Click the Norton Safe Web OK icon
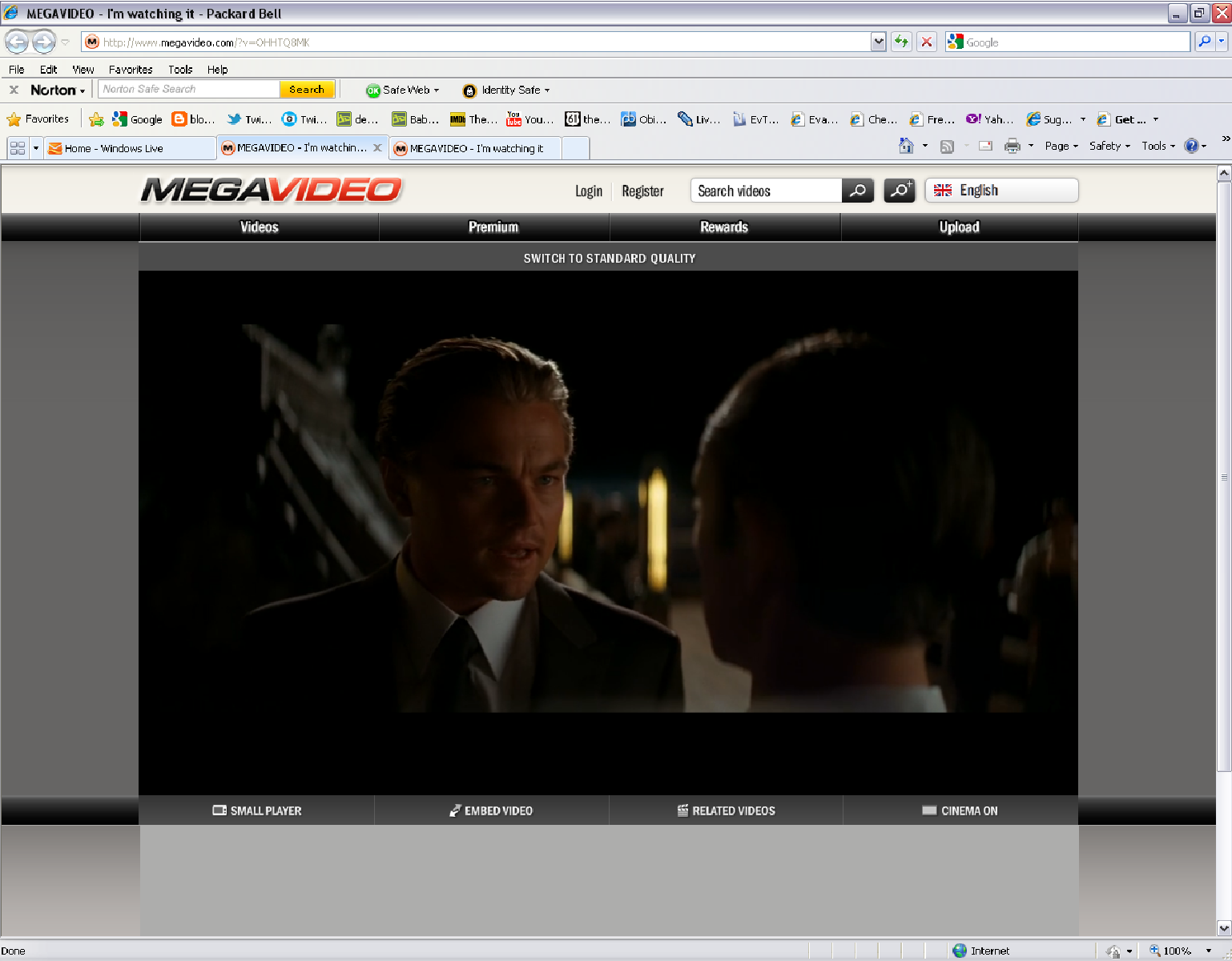Image resolution: width=1232 pixels, height=961 pixels. tap(372, 90)
